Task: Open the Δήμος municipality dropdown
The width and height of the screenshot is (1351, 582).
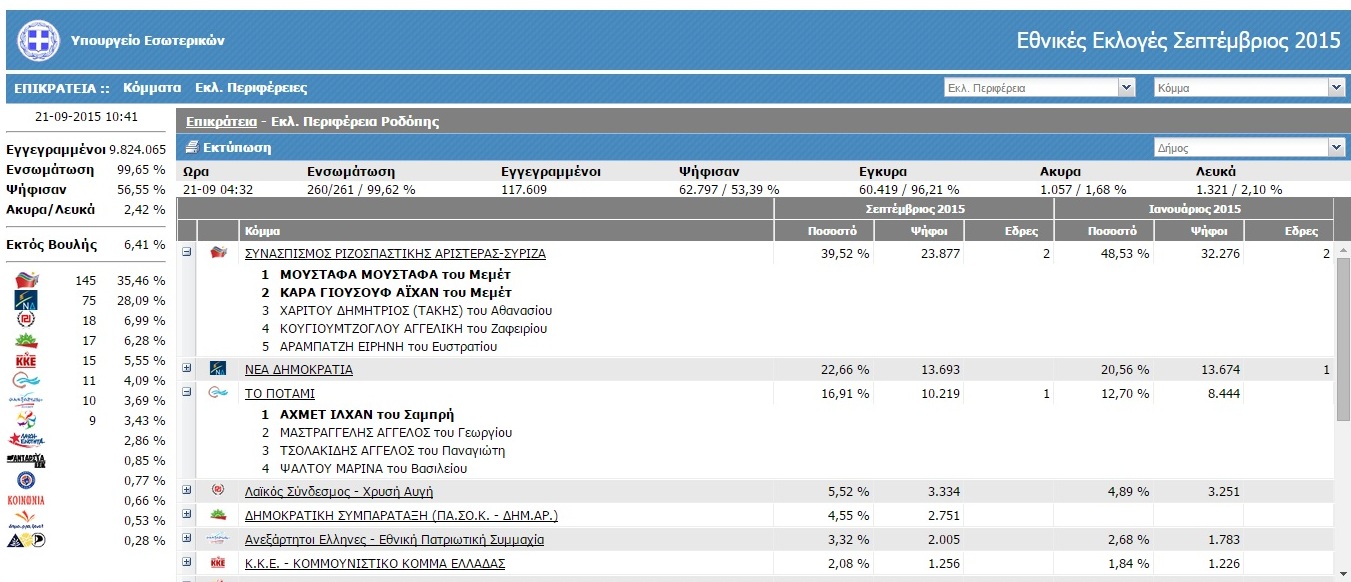Action: pos(1250,148)
